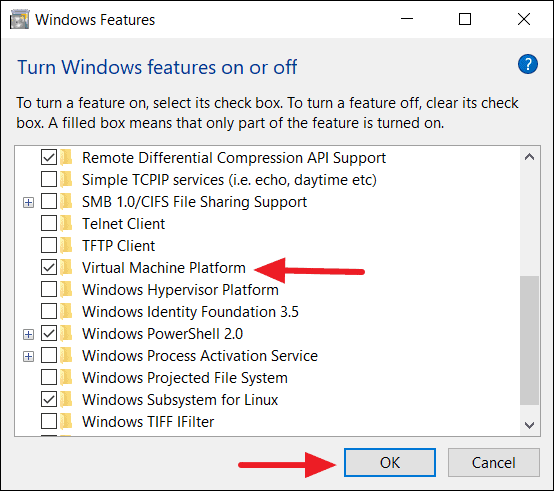
Task: Click the Cancel button
Action: tap(494, 462)
